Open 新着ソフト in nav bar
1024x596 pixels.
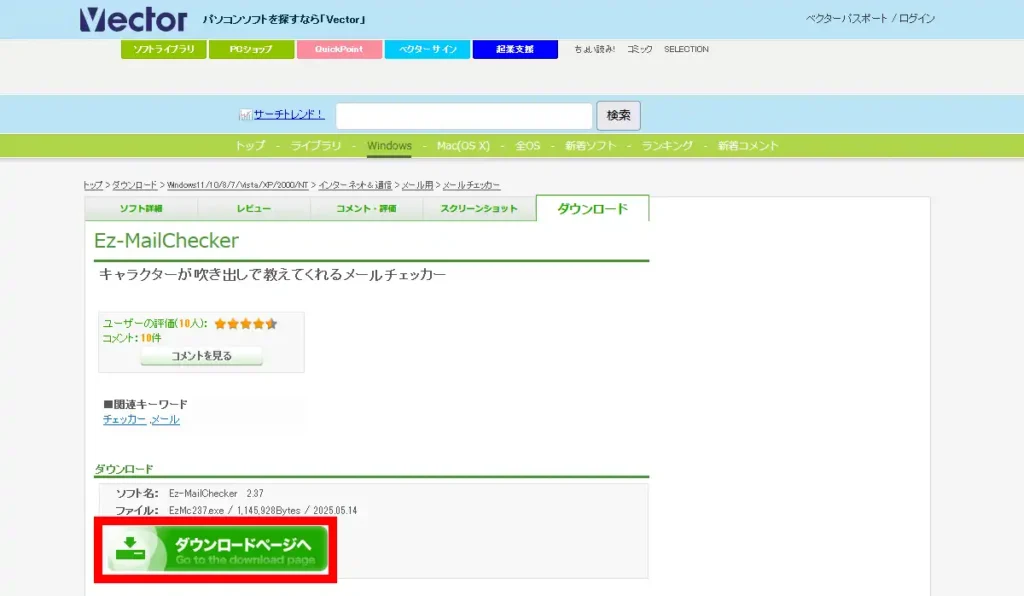[x=590, y=146]
